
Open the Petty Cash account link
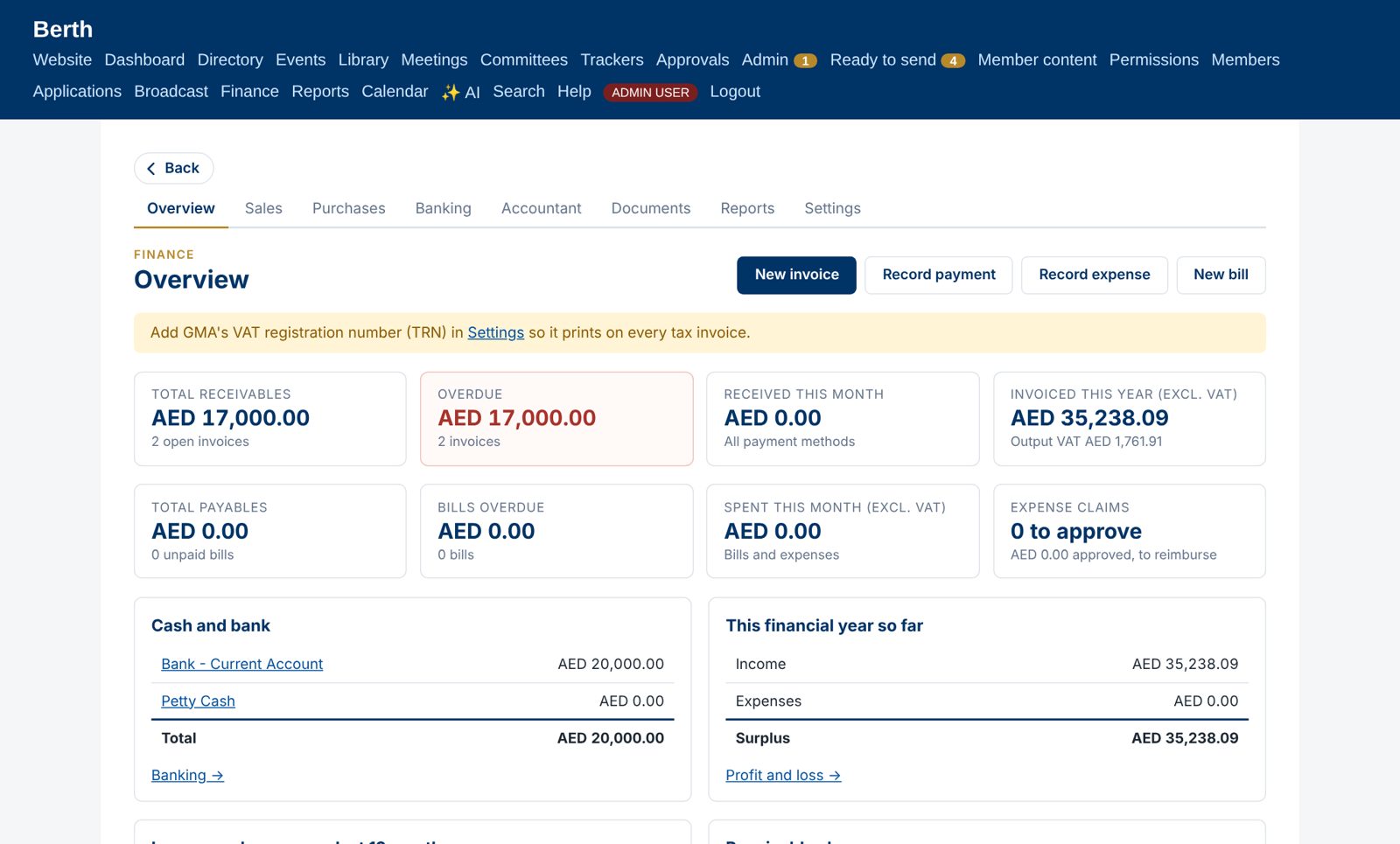click(x=199, y=701)
